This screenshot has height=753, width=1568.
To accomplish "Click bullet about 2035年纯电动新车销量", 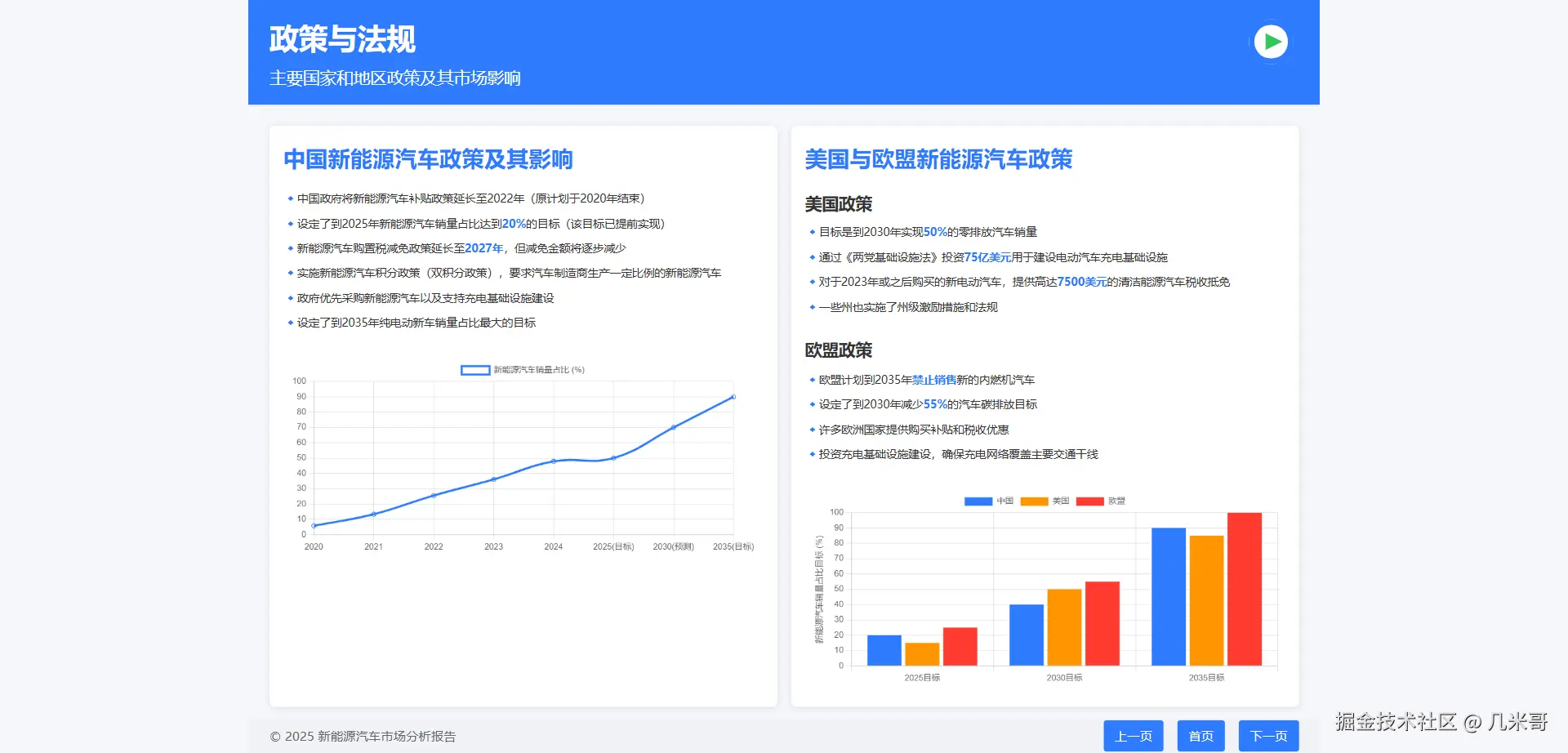I will coord(416,323).
